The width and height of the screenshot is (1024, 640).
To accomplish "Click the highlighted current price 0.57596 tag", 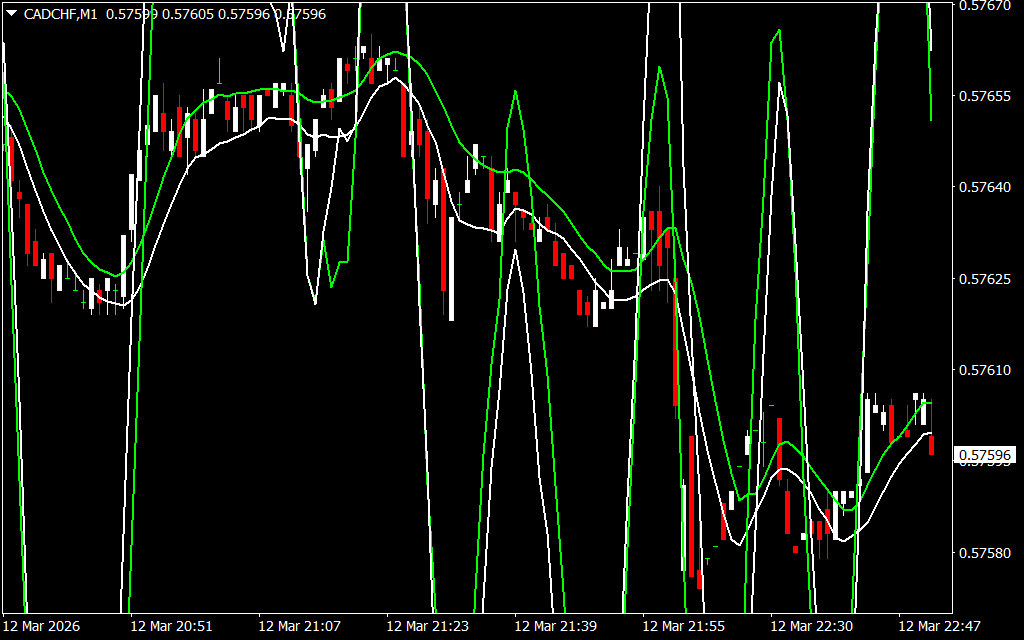I will (x=986, y=456).
